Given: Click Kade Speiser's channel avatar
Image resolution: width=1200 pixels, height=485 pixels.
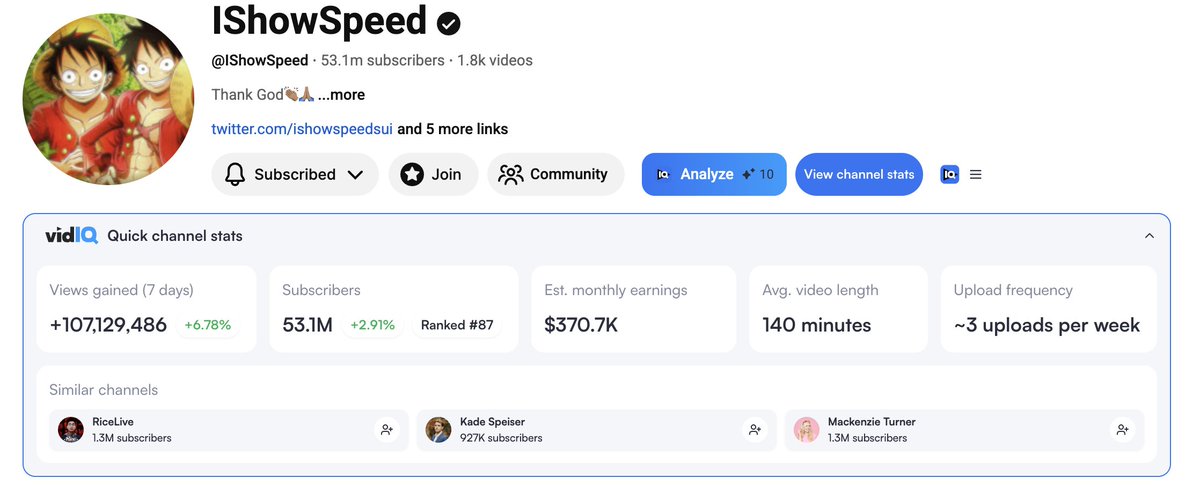Looking at the screenshot, I should coord(439,430).
